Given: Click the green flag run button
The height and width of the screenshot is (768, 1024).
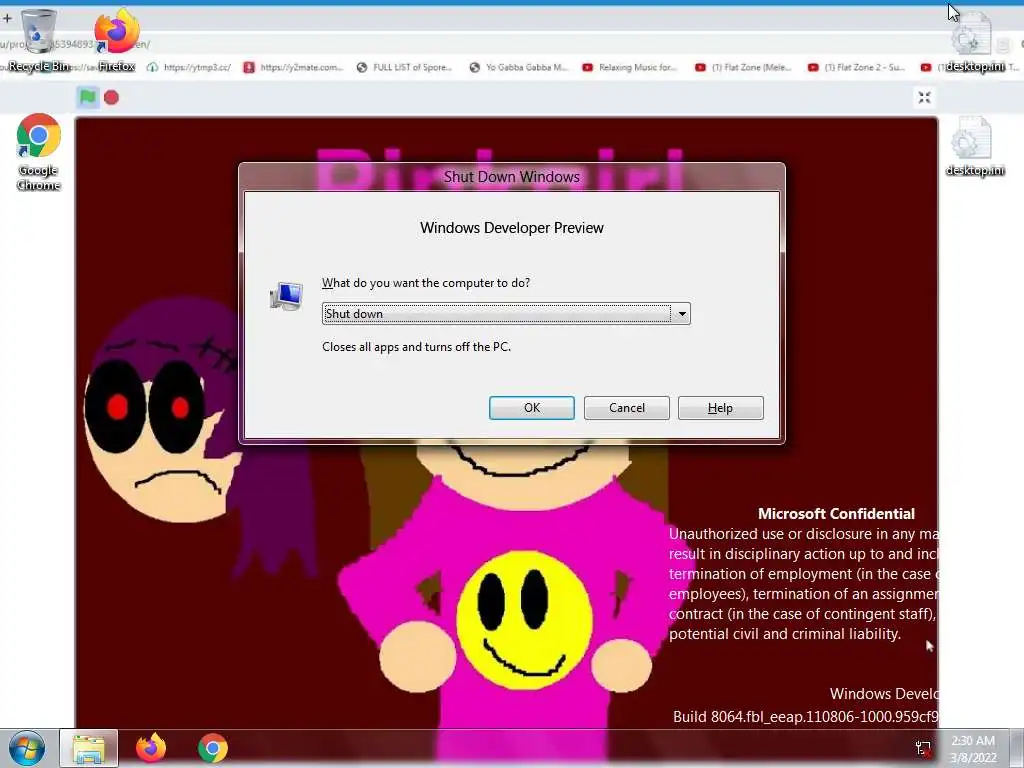Looking at the screenshot, I should [x=88, y=97].
